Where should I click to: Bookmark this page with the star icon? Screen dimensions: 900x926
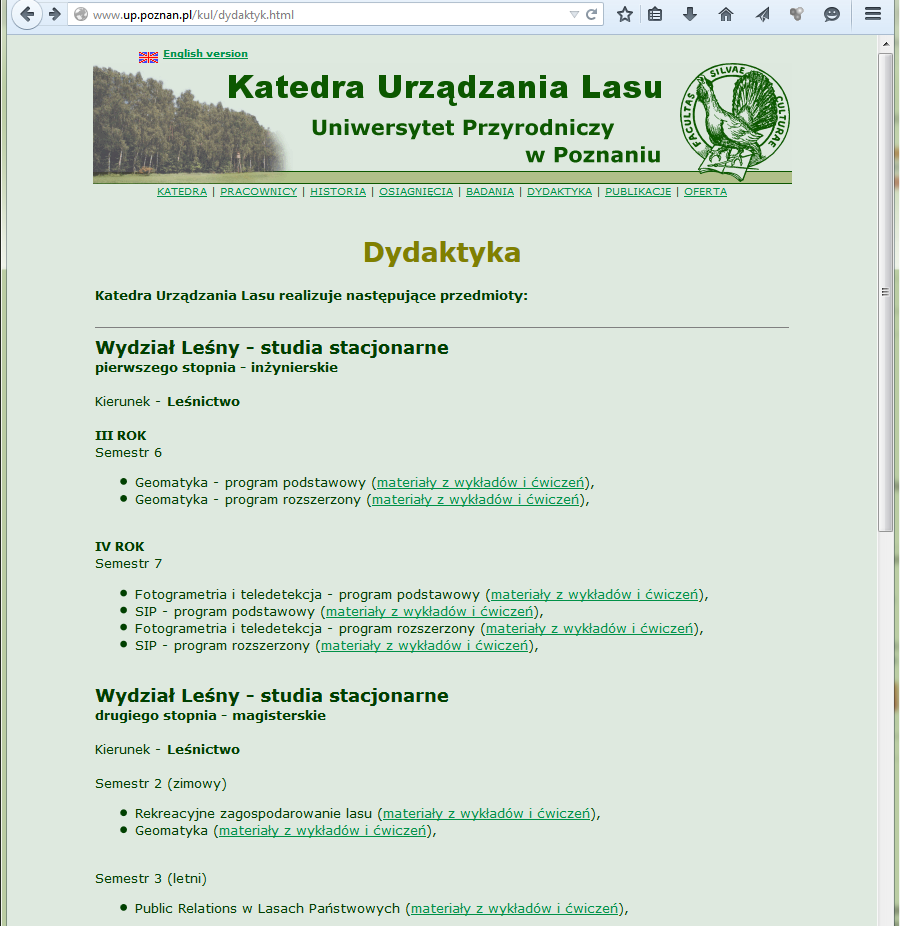[625, 14]
